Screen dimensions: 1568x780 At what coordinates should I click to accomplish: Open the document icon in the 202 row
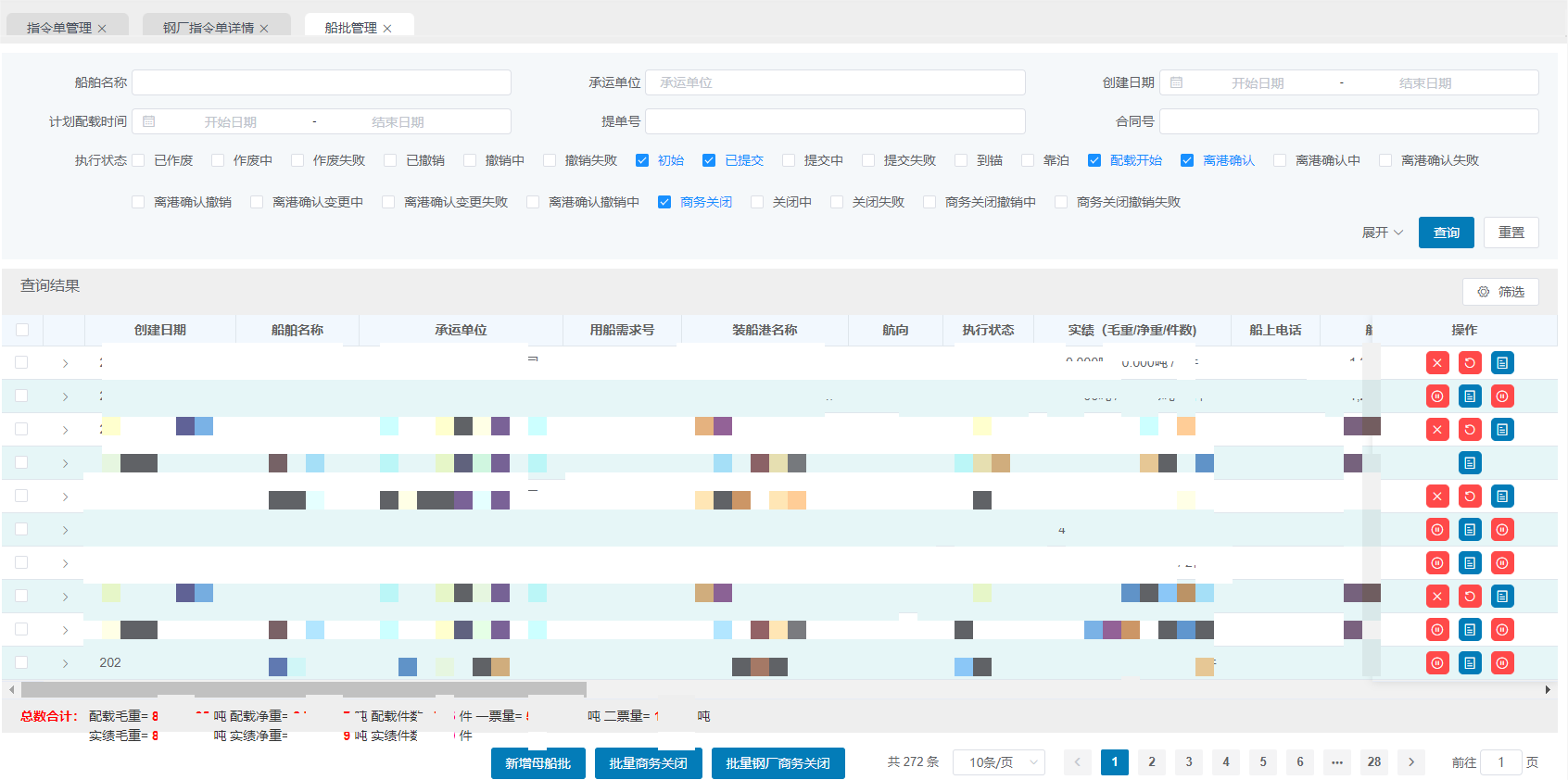click(1470, 663)
